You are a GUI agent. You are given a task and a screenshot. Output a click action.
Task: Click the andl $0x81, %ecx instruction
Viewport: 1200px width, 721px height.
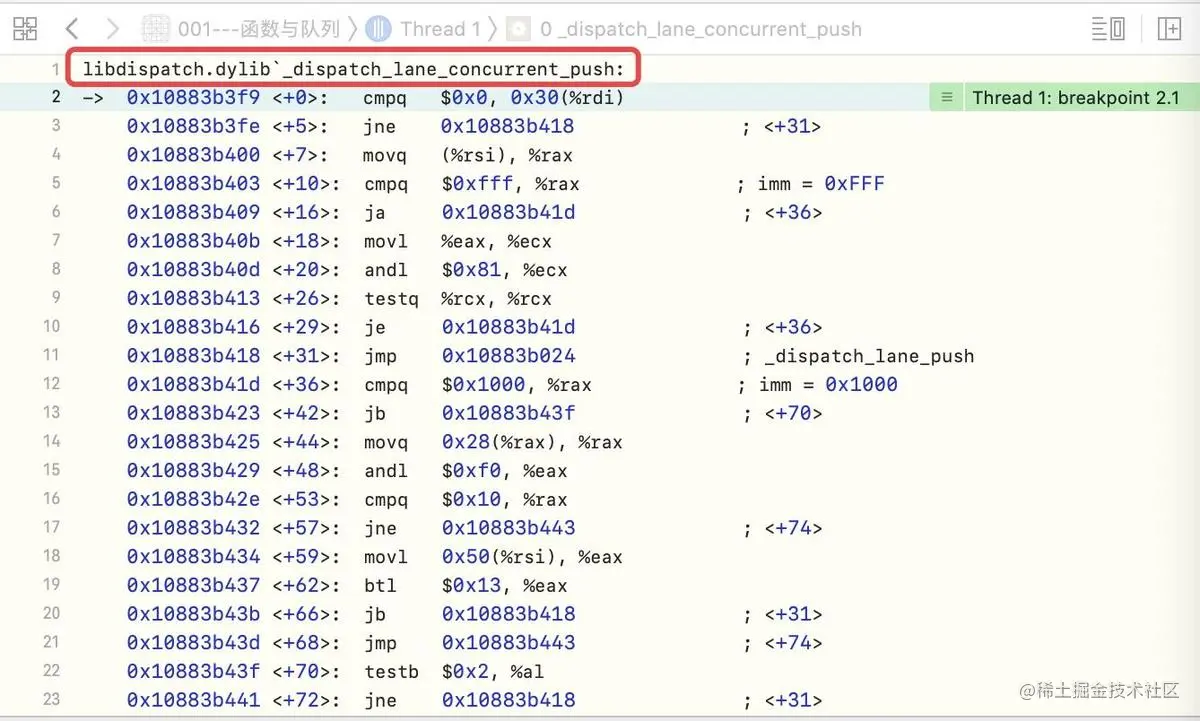(465, 270)
